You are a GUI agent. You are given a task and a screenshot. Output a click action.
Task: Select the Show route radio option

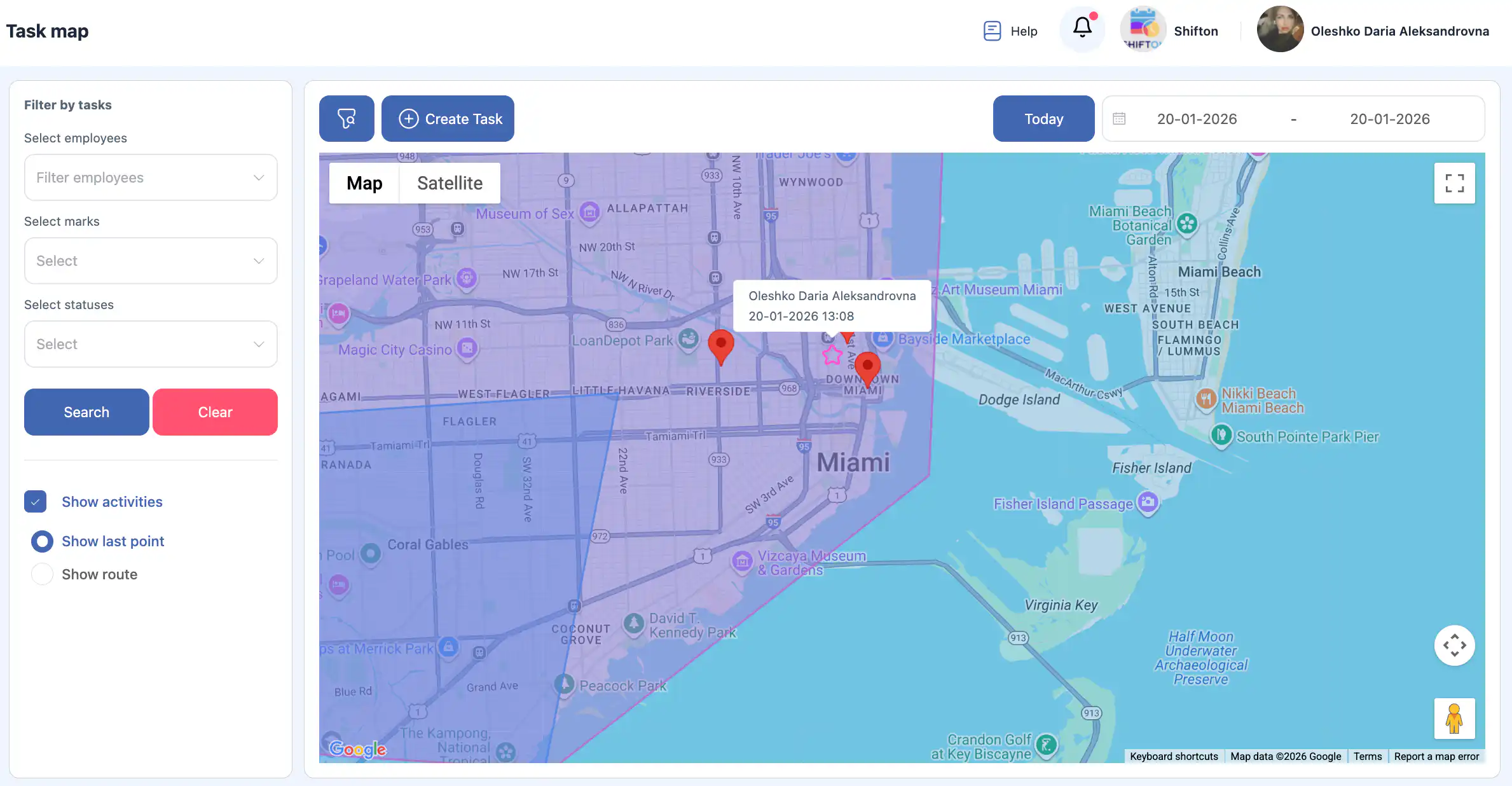(x=42, y=574)
